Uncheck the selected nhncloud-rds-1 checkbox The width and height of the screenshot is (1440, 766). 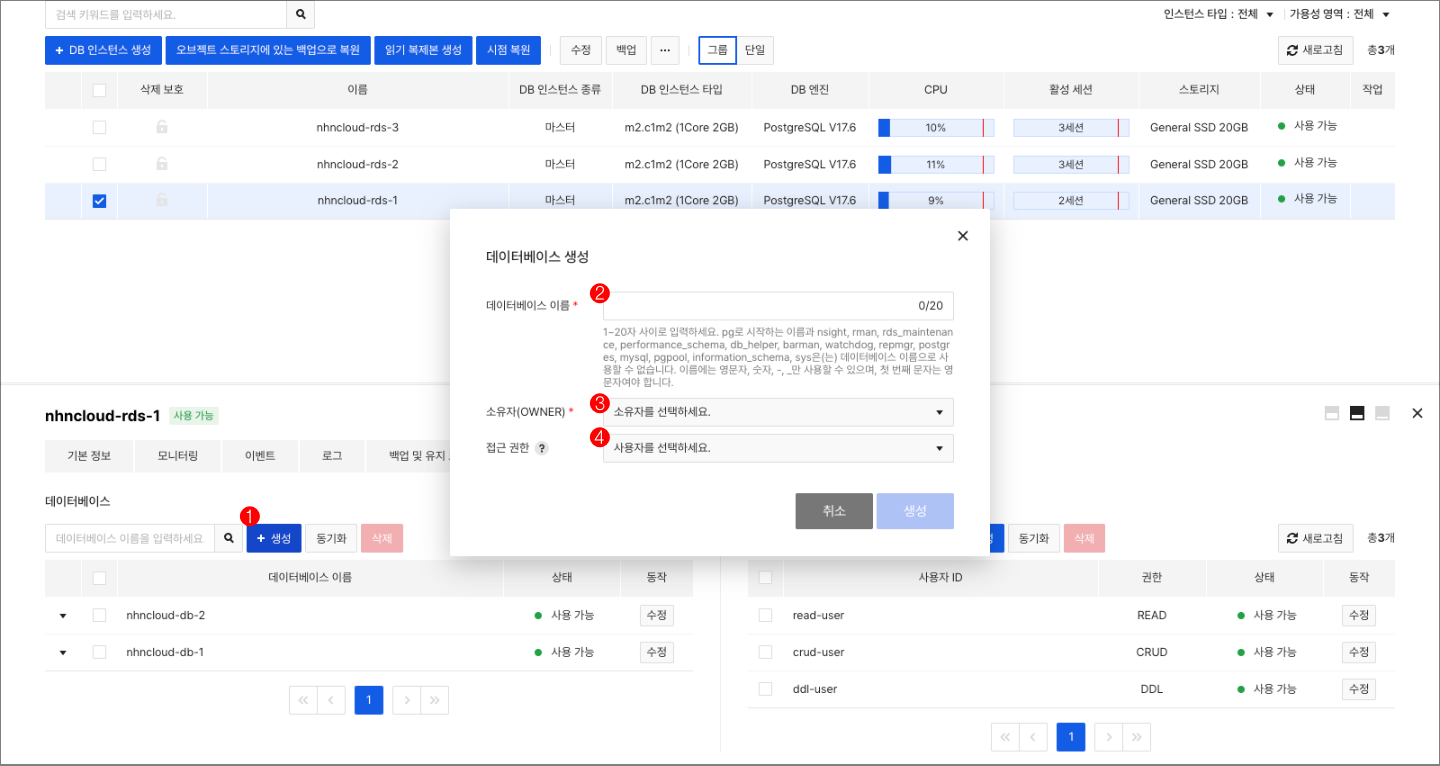(x=98, y=200)
